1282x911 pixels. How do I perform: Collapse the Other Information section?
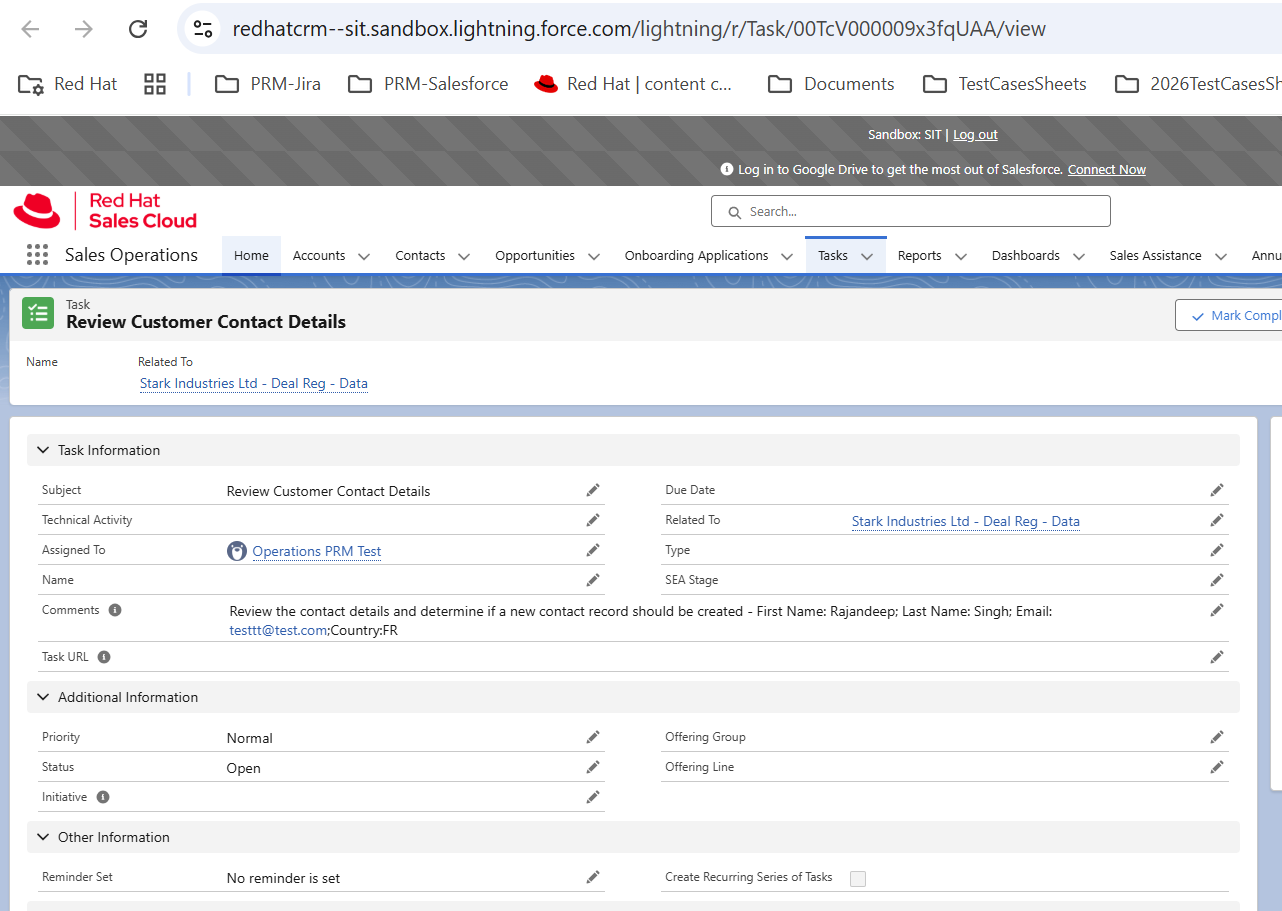43,837
